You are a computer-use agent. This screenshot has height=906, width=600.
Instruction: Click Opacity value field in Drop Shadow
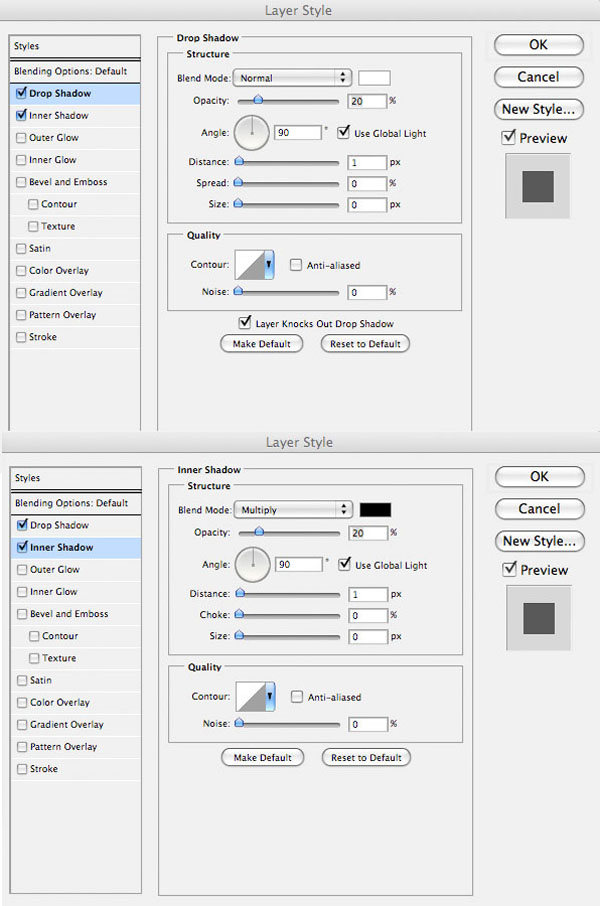point(367,101)
